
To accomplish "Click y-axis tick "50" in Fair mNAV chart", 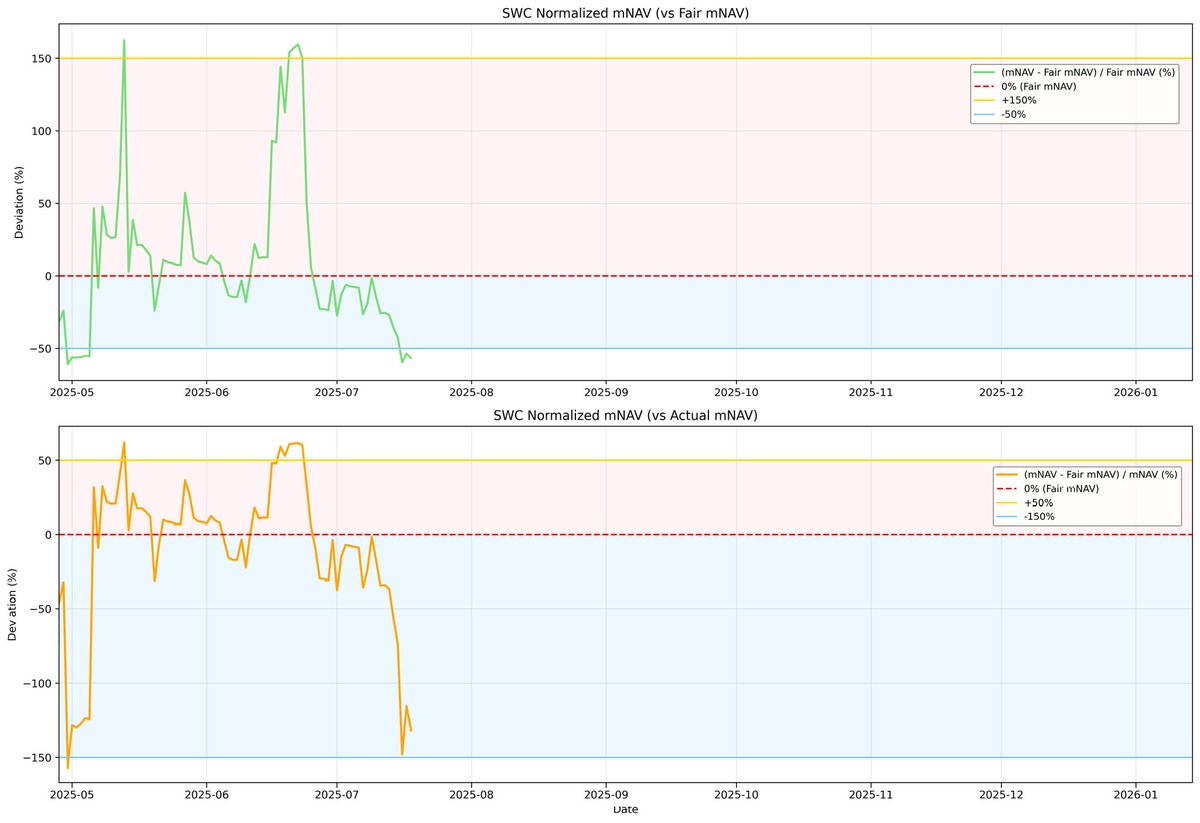I will click(x=44, y=203).
